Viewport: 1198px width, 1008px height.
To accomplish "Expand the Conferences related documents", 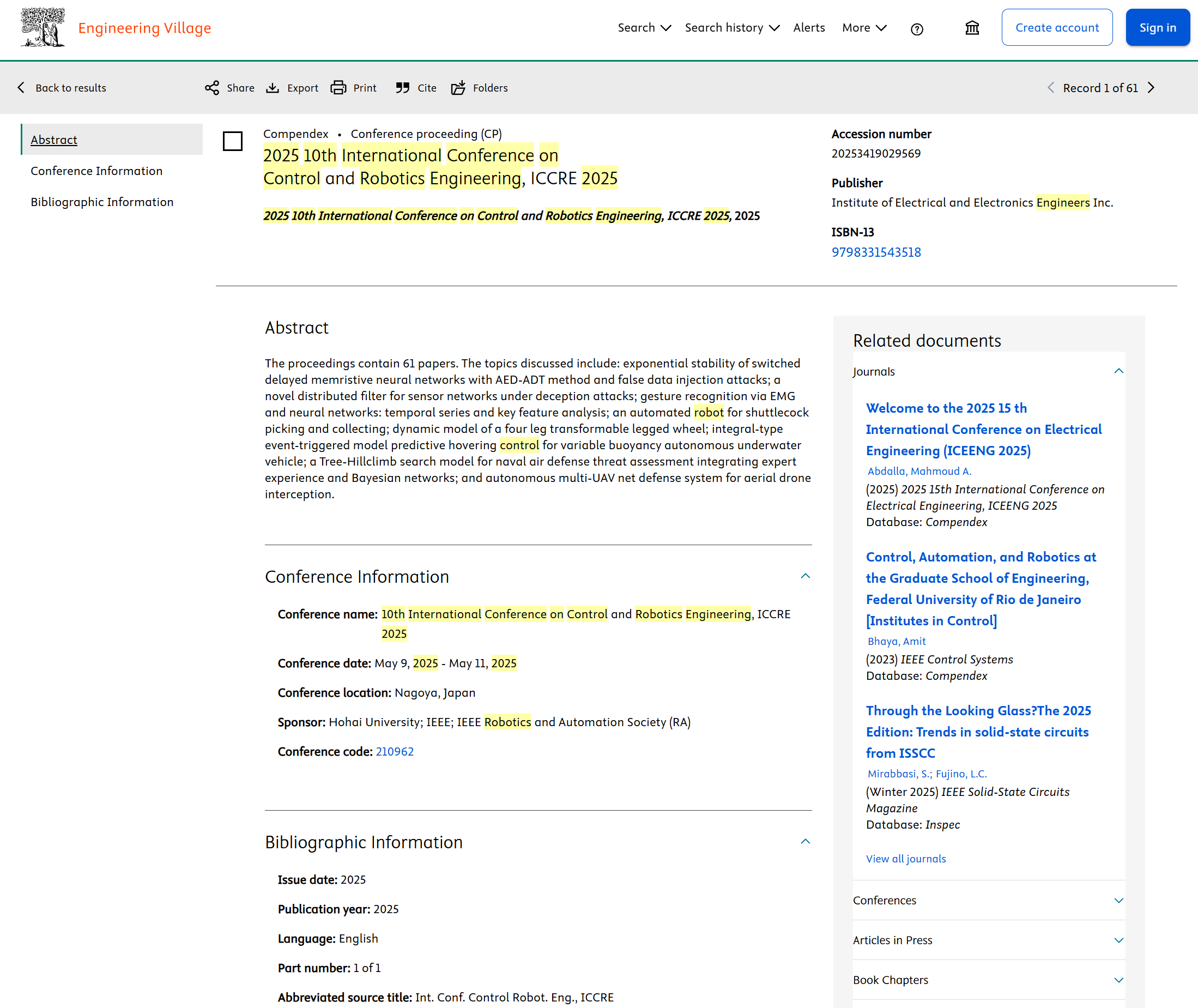I will (1118, 900).
